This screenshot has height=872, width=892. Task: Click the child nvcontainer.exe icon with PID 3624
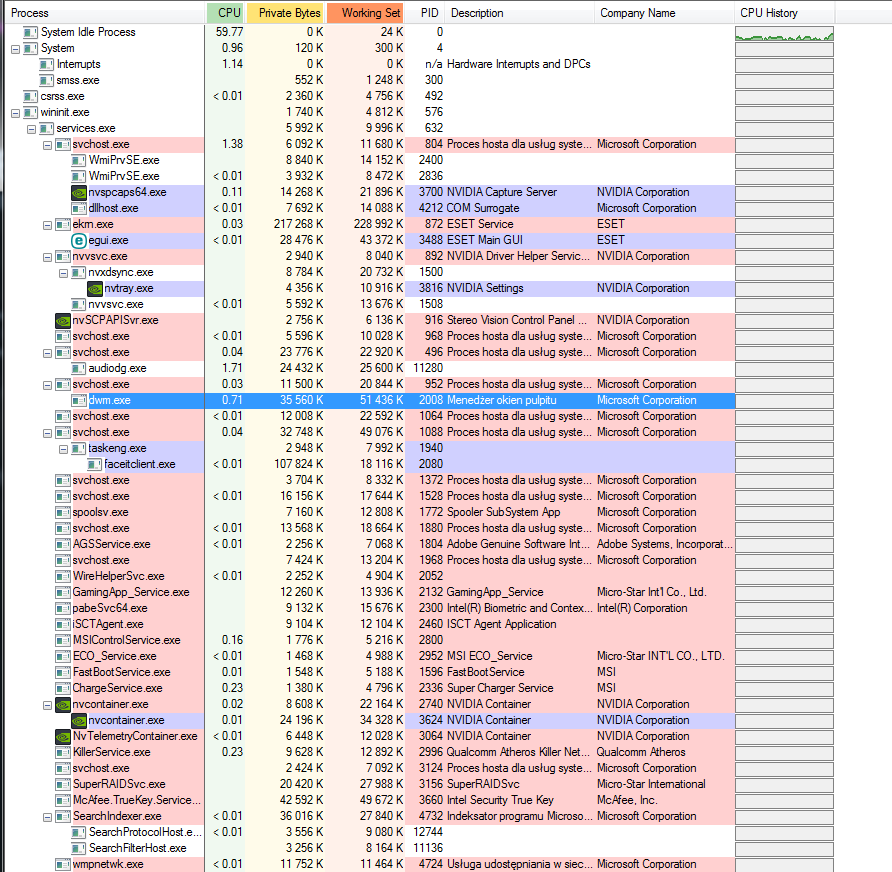click(79, 720)
